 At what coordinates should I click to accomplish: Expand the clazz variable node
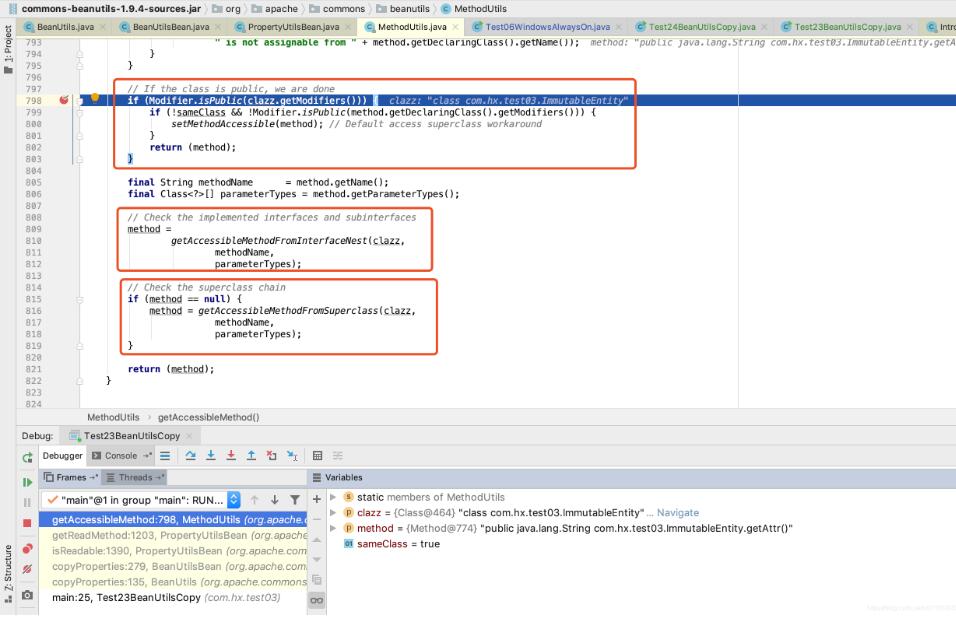pos(333,513)
